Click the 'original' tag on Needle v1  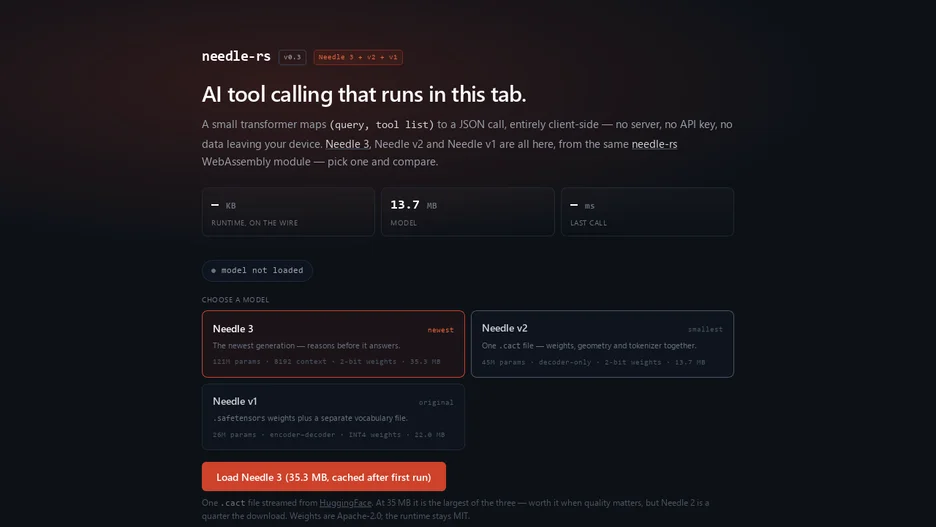tap(436, 403)
